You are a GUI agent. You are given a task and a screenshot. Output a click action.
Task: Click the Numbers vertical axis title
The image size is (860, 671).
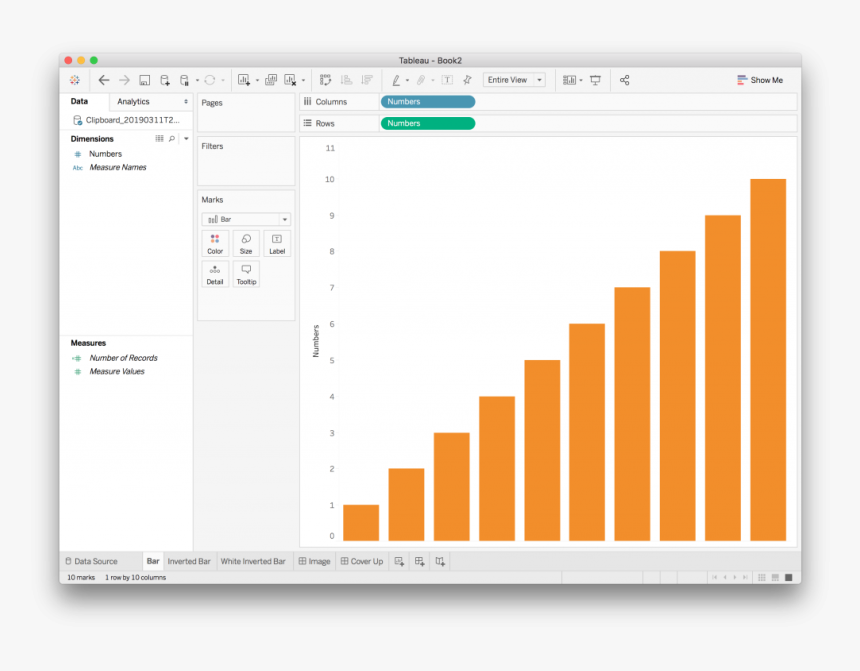(x=315, y=341)
